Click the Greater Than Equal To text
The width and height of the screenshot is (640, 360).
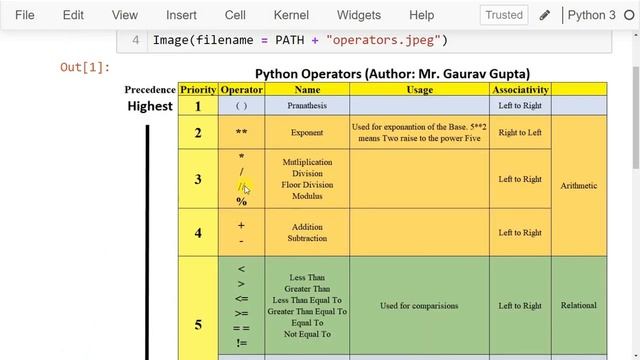[x=307, y=311]
